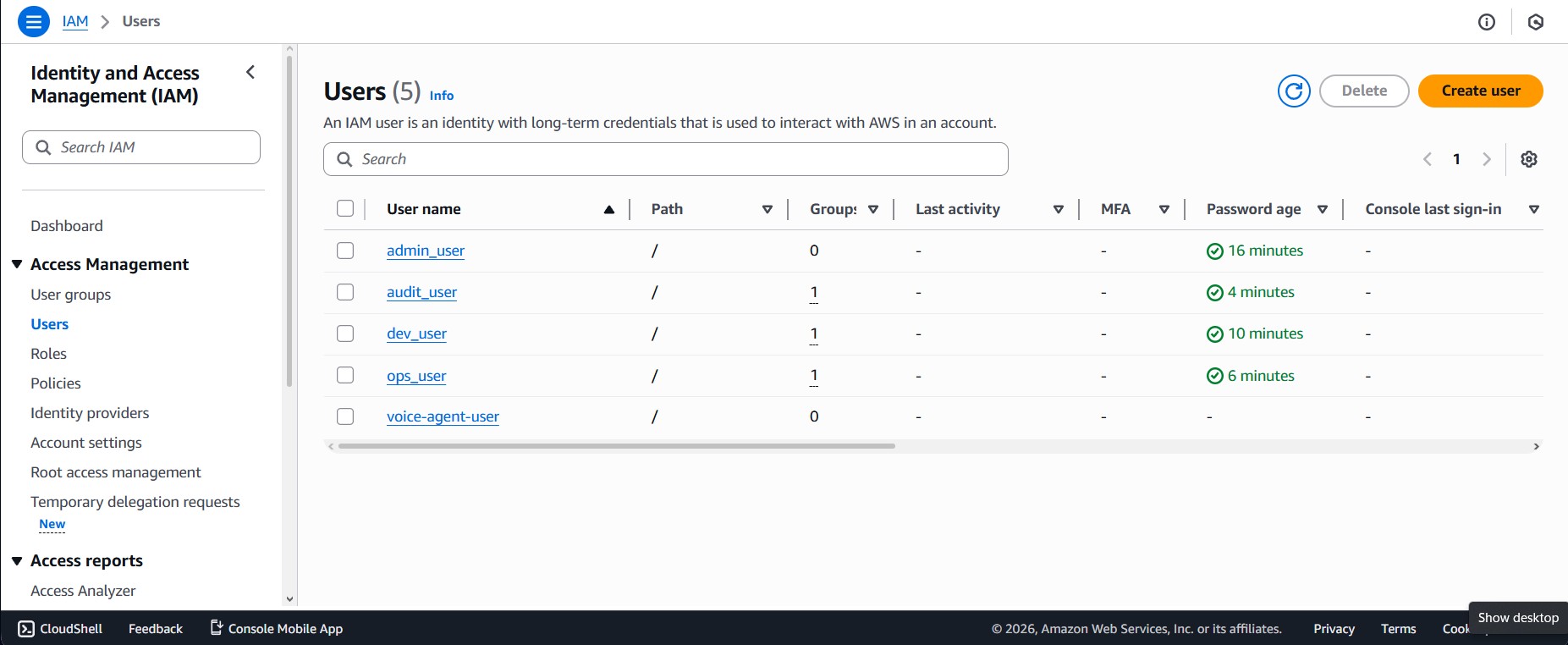
Task: Click the Create user button
Action: [1480, 91]
